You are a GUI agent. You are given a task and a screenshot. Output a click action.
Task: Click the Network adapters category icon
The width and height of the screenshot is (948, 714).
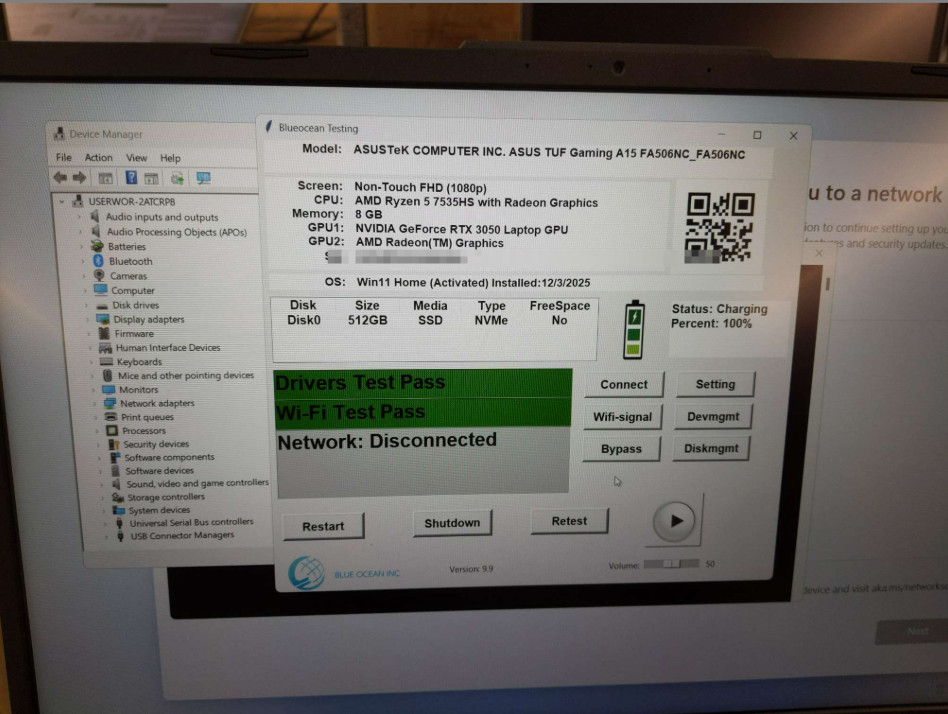click(x=109, y=403)
